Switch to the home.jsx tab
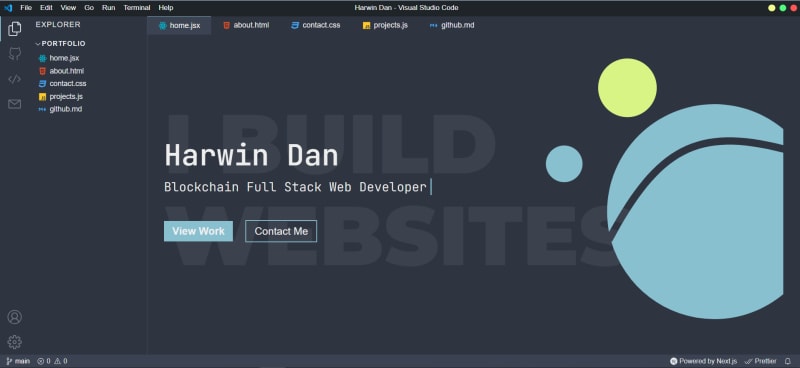 pyautogui.click(x=179, y=26)
